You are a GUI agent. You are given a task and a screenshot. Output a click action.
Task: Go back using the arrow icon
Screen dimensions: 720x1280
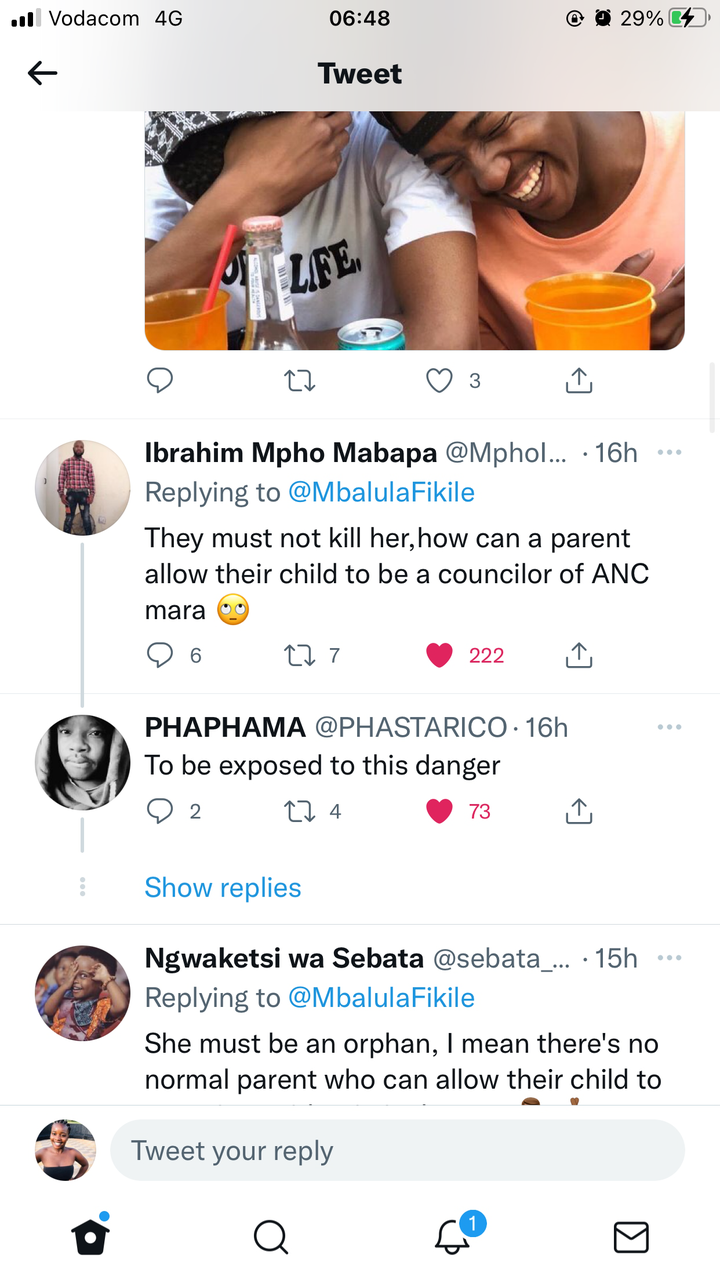coord(42,73)
